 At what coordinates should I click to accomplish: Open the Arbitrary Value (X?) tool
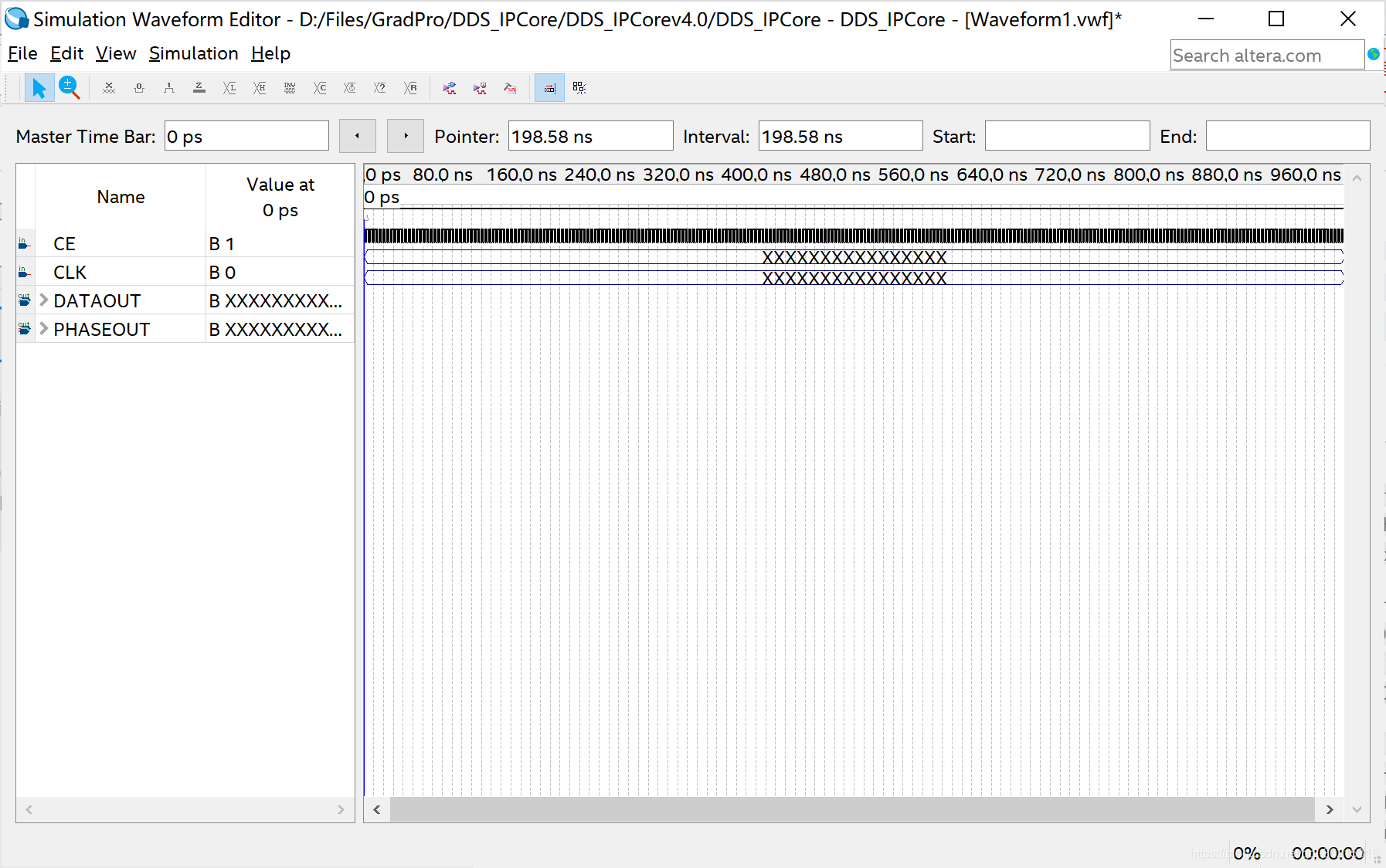pos(380,88)
